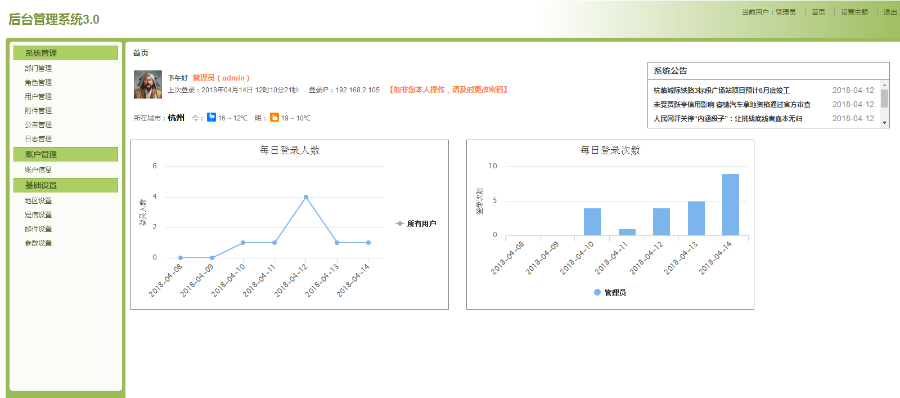Click the 每日登录次数 chart title
The image size is (900, 398).
611,151
